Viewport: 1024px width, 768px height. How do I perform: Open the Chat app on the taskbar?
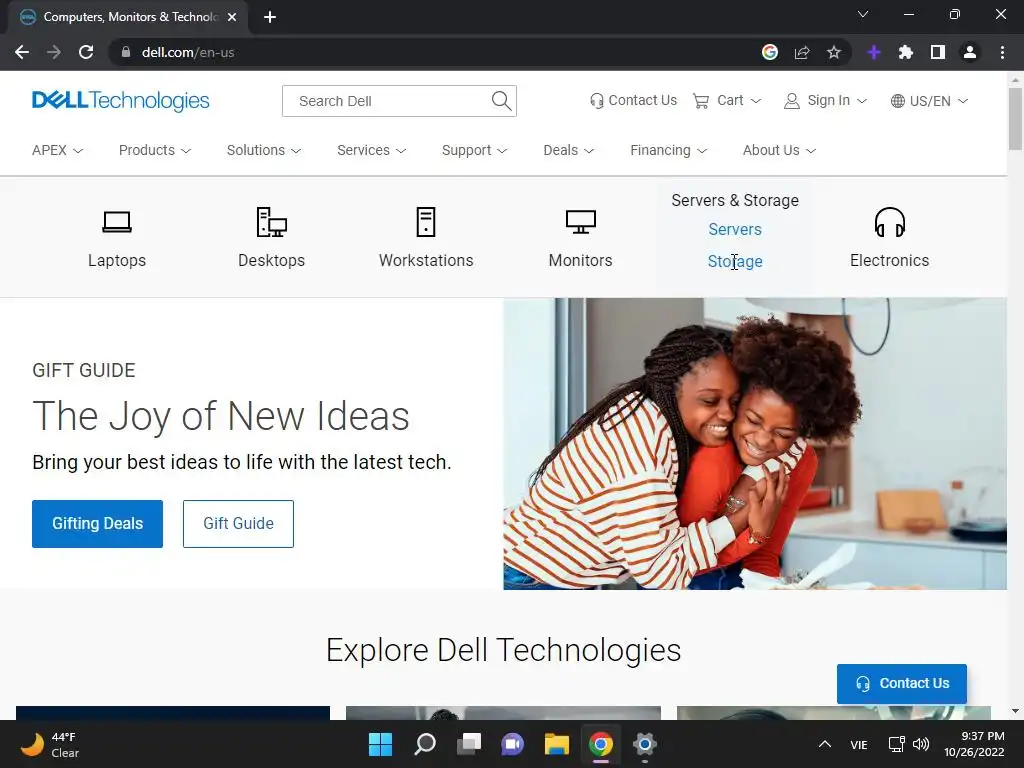pos(513,744)
